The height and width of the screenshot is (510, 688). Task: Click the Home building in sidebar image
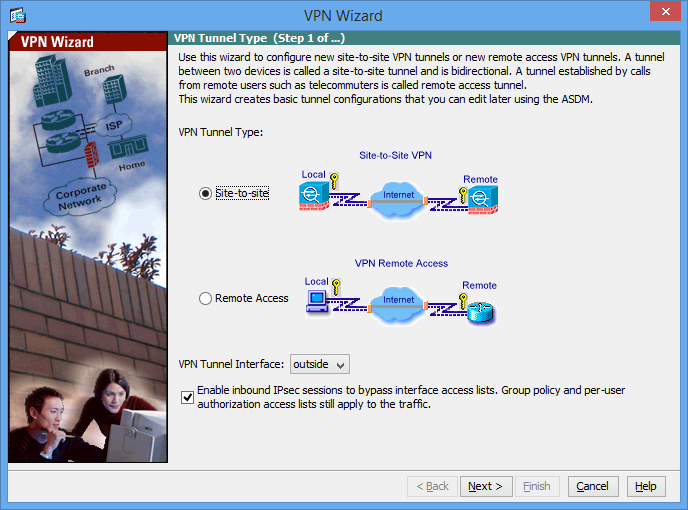pos(128,147)
